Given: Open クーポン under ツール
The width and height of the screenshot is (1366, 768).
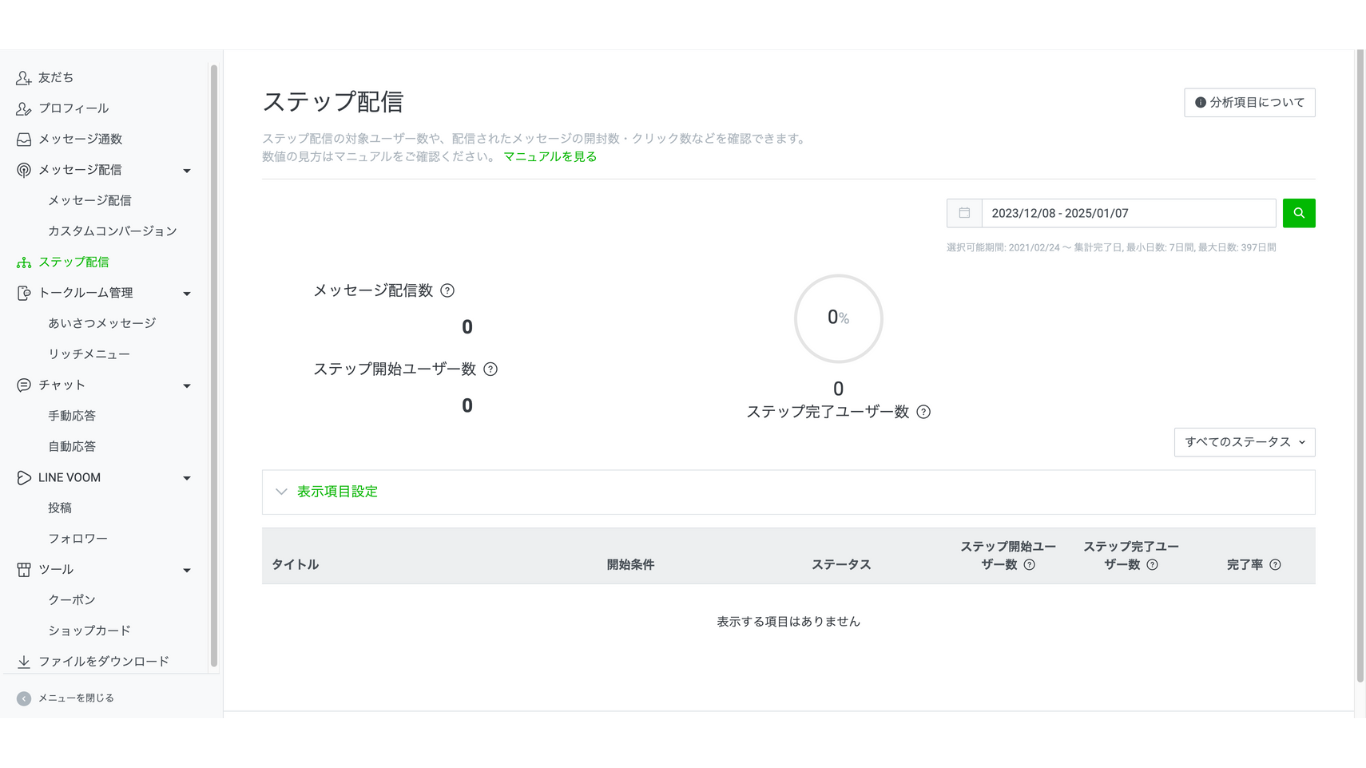Looking at the screenshot, I should coord(72,600).
